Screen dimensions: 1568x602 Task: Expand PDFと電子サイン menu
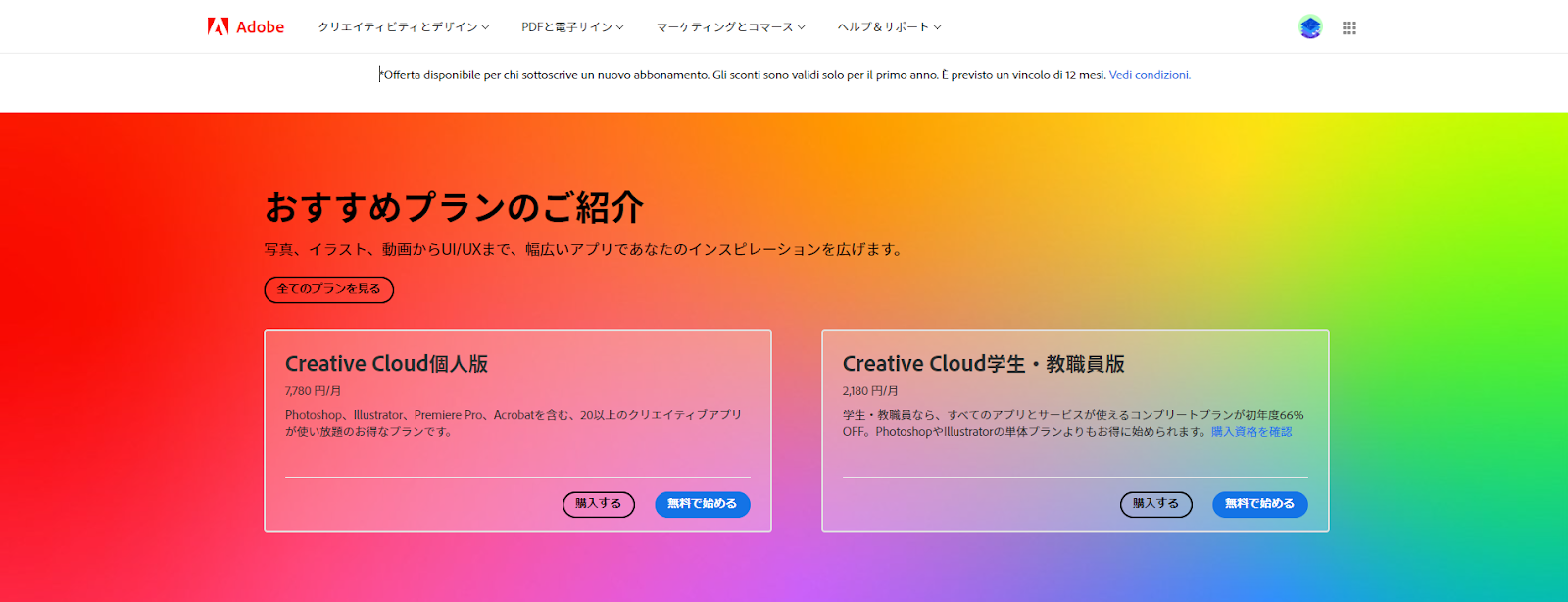[x=572, y=27]
